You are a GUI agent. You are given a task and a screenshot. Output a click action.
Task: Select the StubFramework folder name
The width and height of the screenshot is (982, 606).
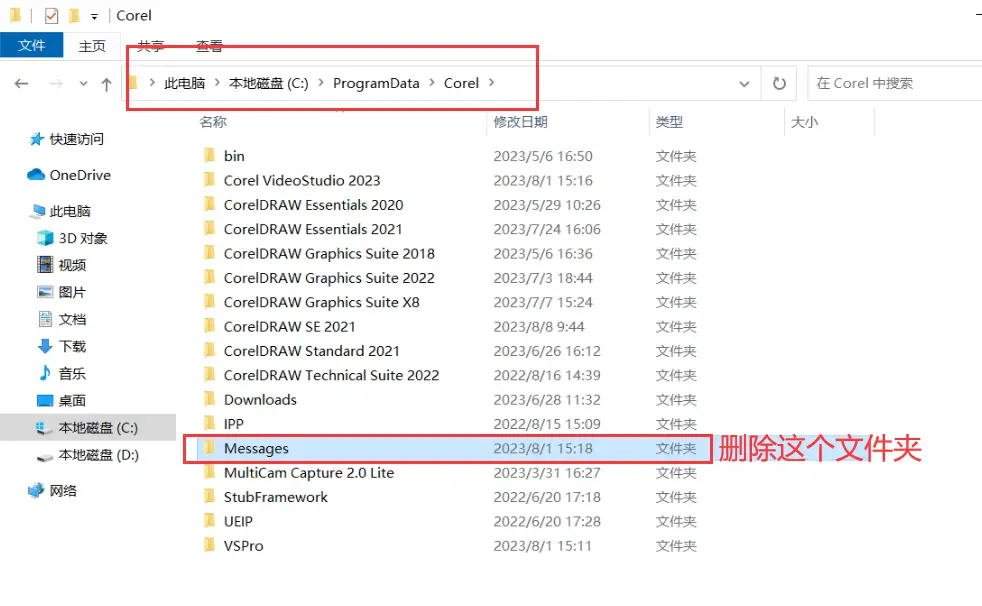(276, 498)
